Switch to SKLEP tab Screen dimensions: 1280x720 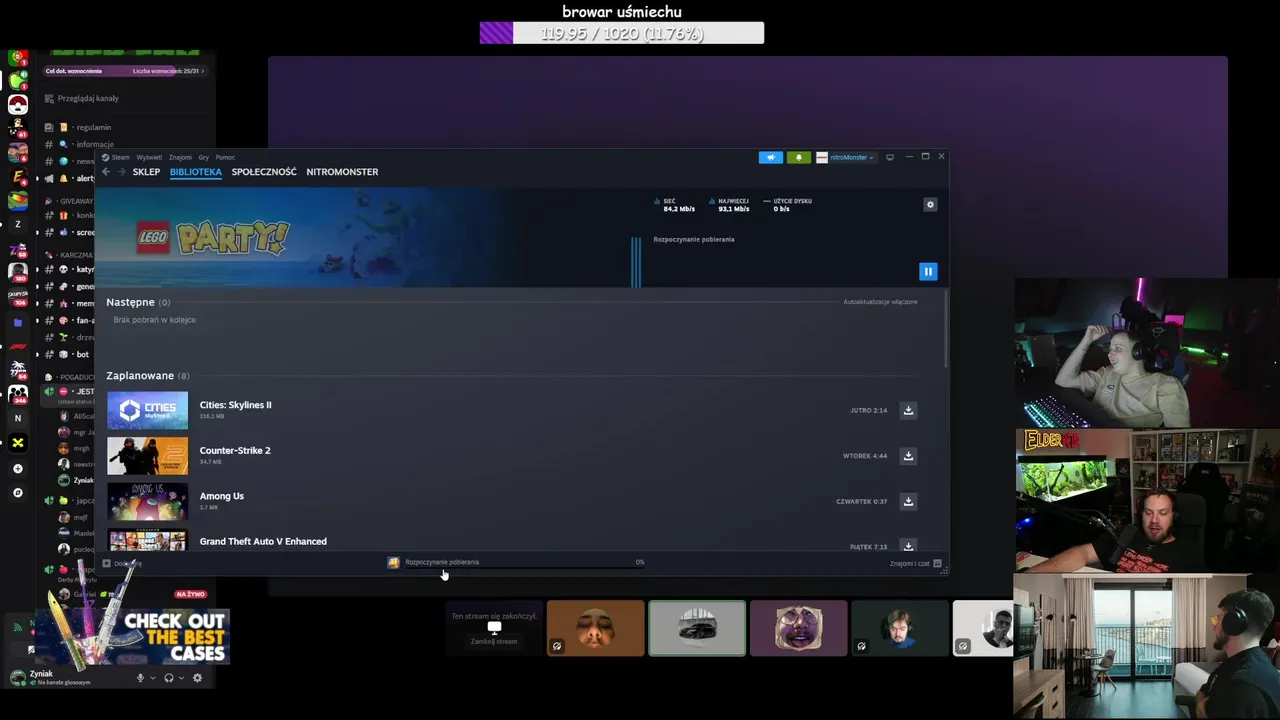(x=146, y=172)
